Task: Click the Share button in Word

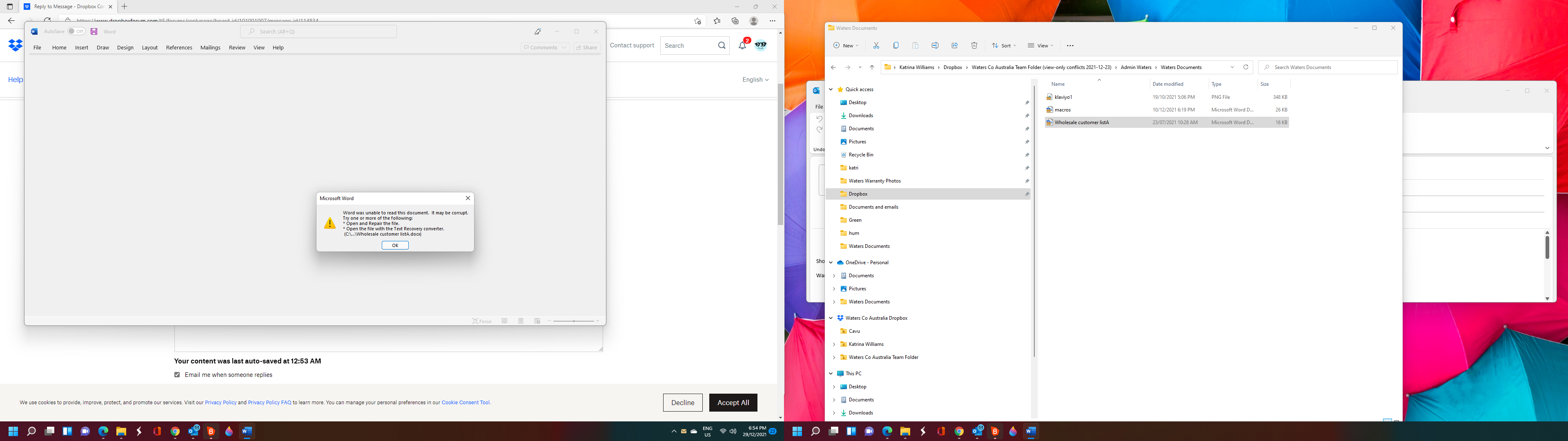Action: click(x=587, y=47)
